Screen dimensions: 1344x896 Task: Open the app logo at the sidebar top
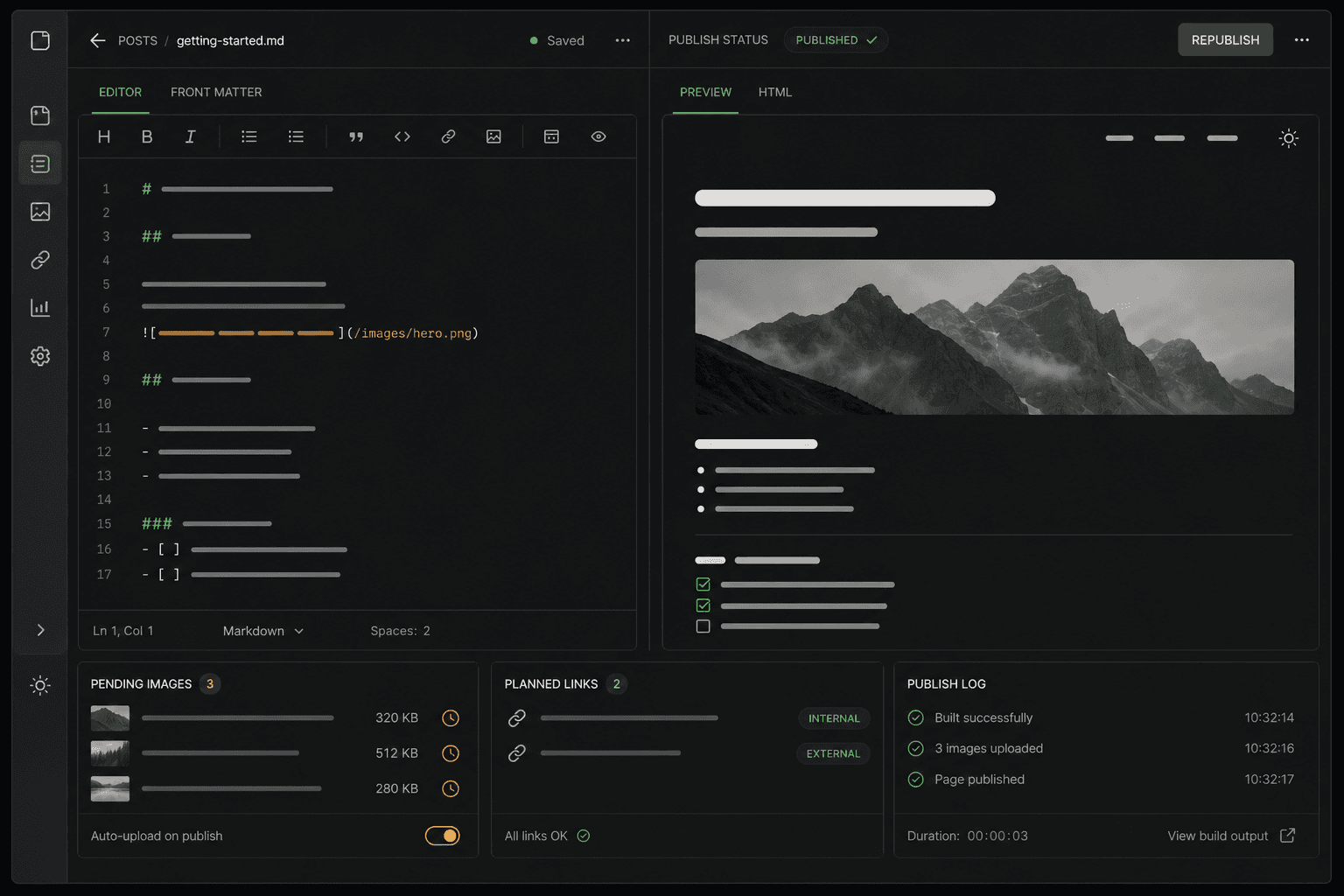coord(40,40)
